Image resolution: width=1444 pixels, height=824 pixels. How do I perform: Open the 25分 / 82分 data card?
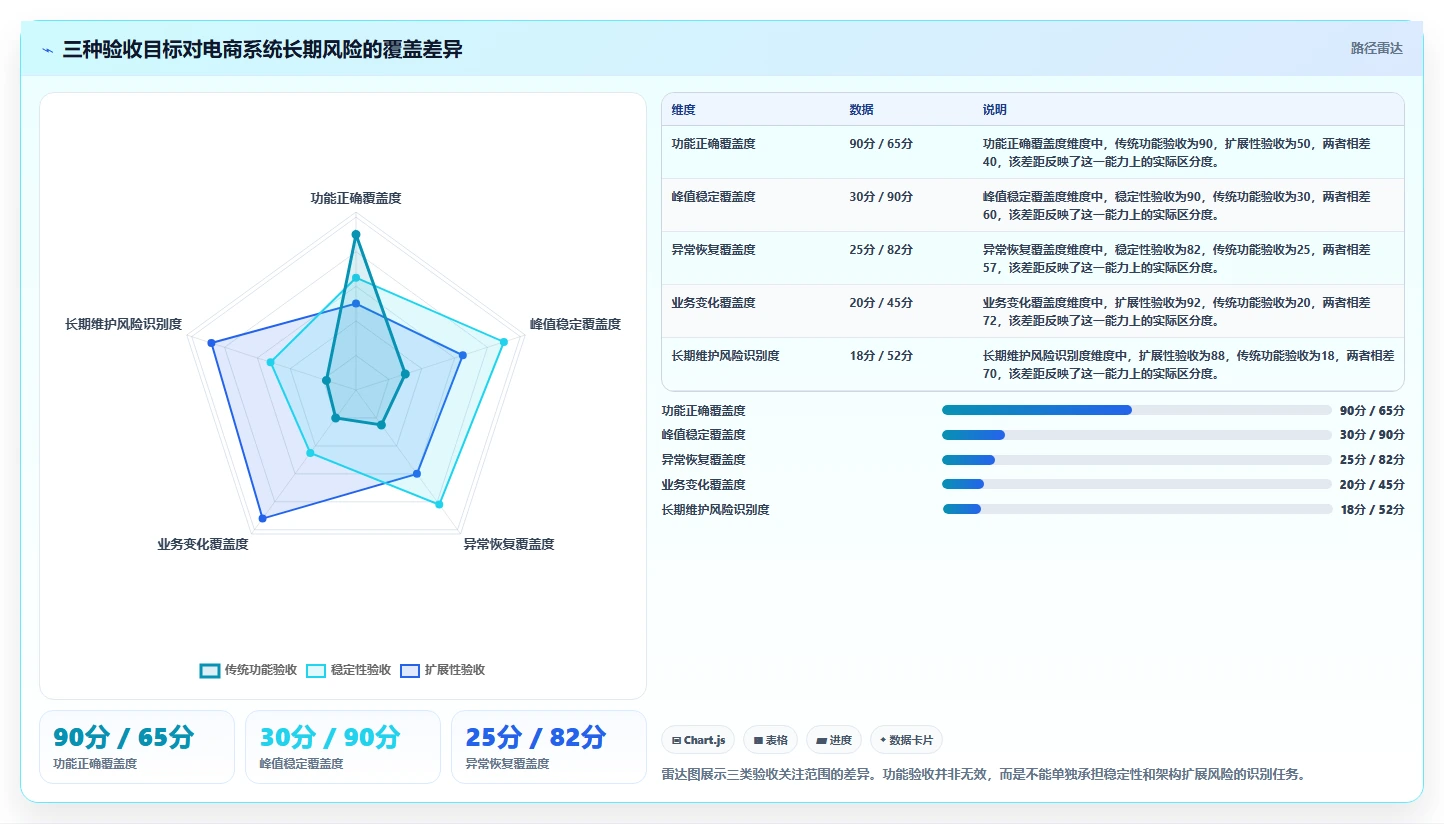pyautogui.click(x=549, y=747)
